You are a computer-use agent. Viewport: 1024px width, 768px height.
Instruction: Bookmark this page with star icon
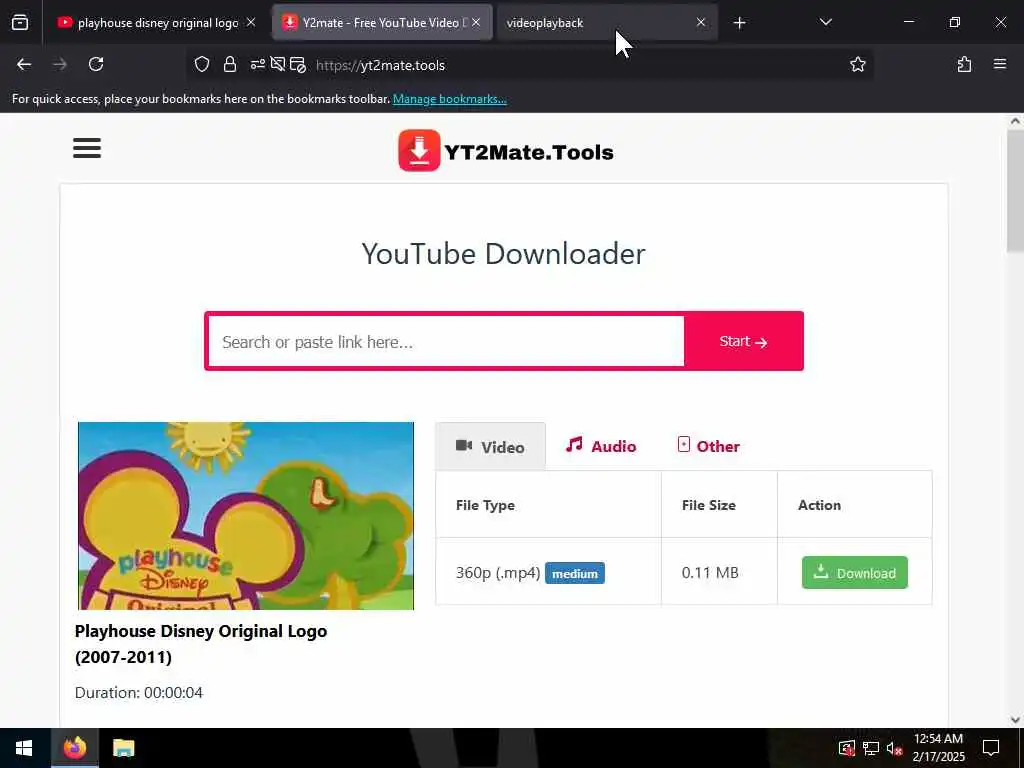pyautogui.click(x=857, y=65)
